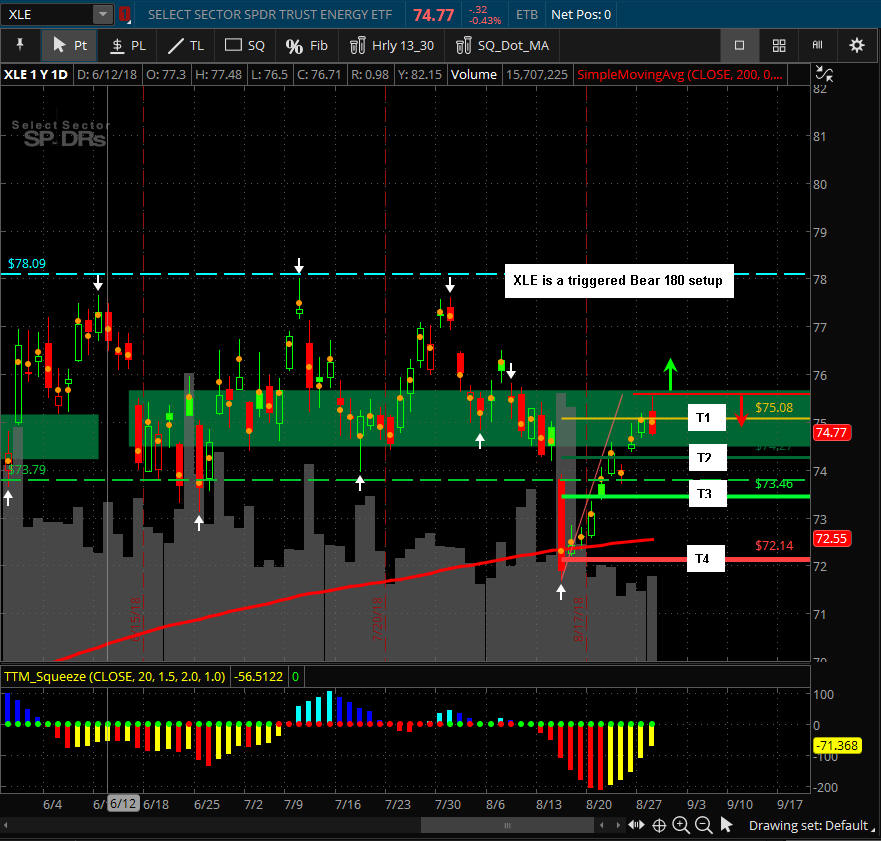Click the red symbol link icon
Viewport: 881px width, 841px height.
[125, 14]
